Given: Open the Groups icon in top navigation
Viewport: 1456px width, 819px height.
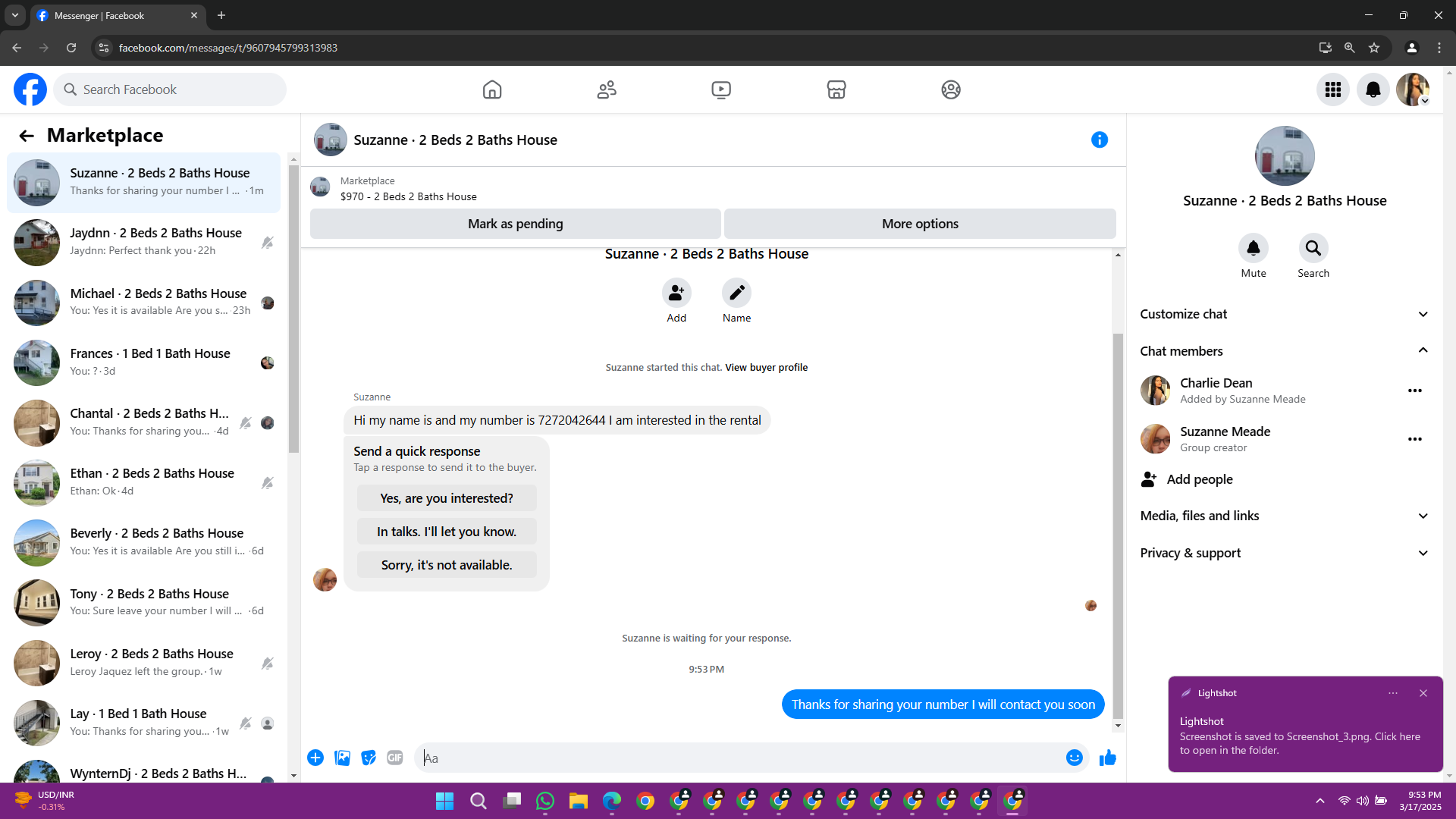Looking at the screenshot, I should click(x=951, y=89).
